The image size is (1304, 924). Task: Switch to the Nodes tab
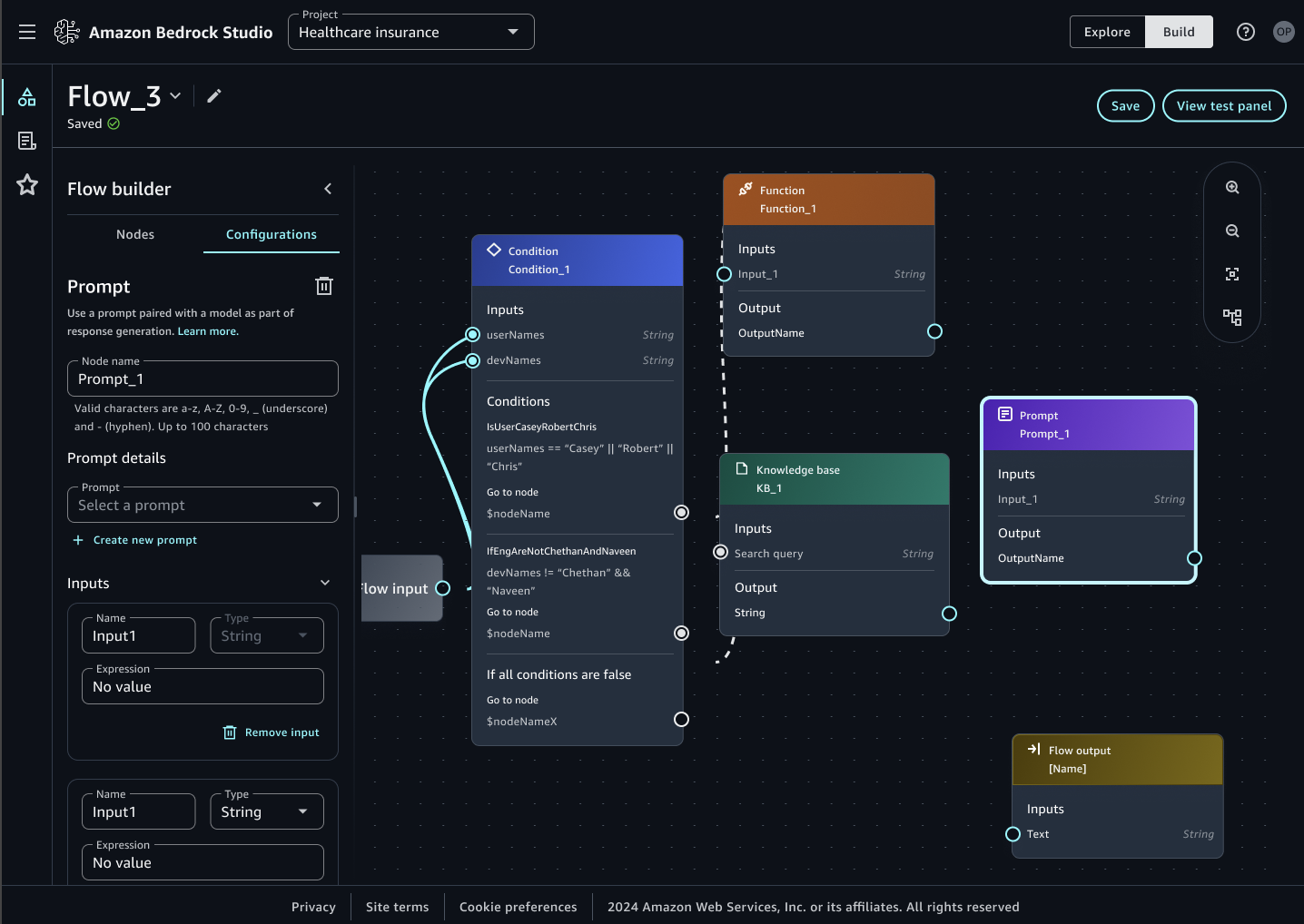coord(135,234)
